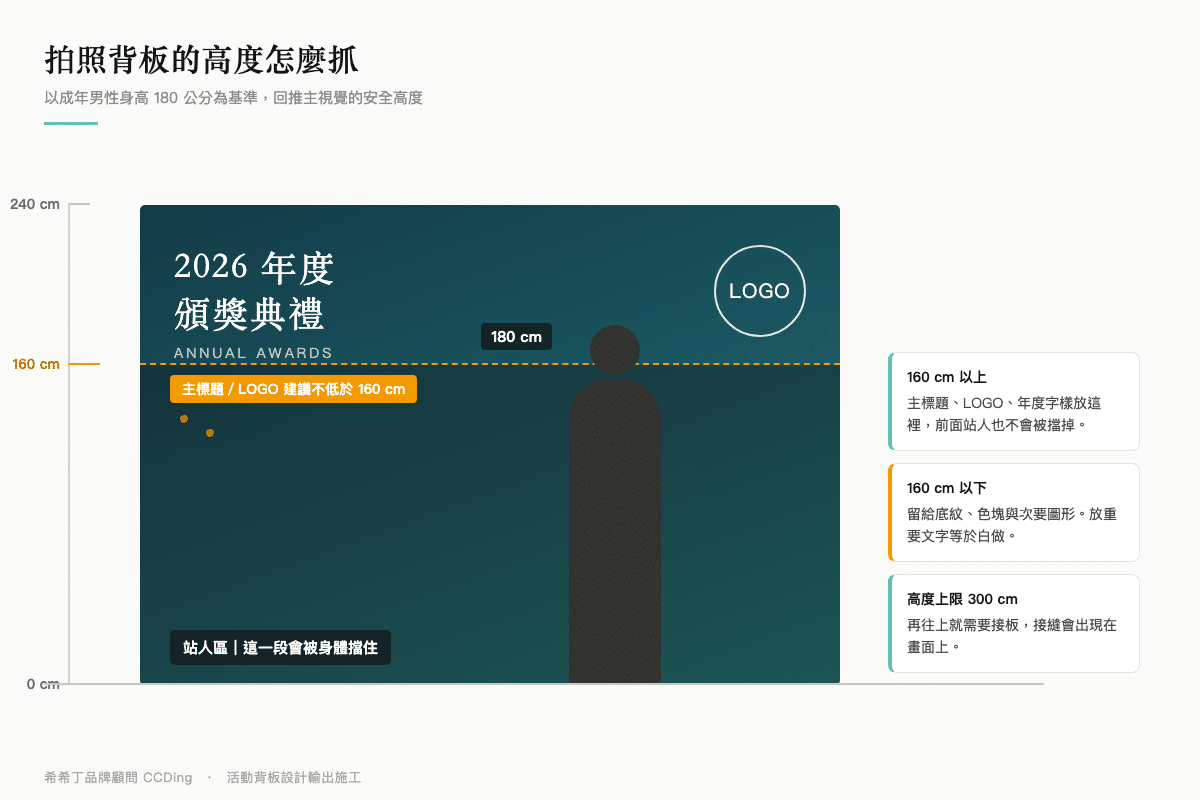The image size is (1200, 800).
Task: Click the 站人區 standing zone label
Action: 280,648
